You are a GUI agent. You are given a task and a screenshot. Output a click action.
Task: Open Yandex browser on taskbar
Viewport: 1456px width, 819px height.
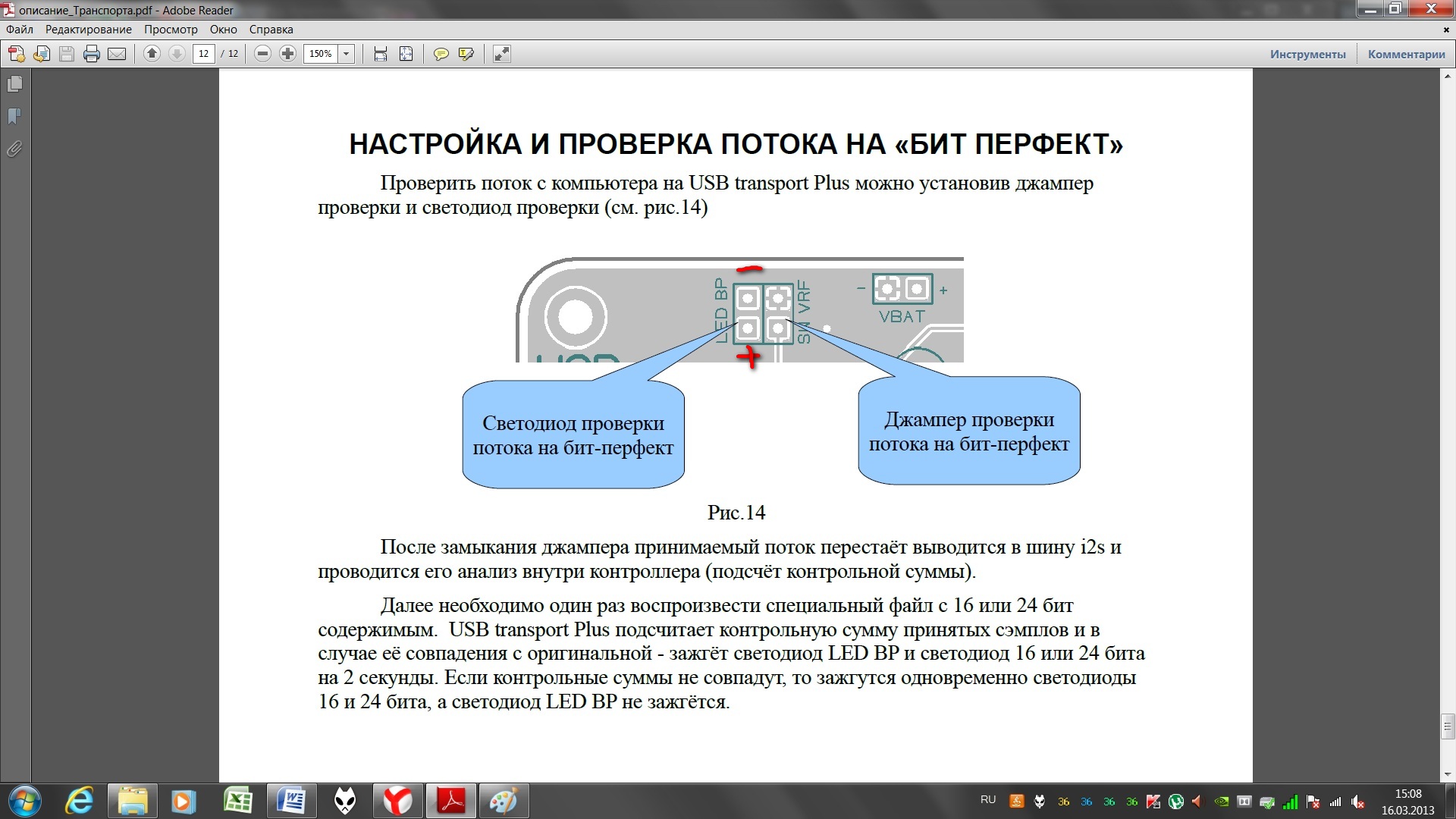click(x=397, y=801)
